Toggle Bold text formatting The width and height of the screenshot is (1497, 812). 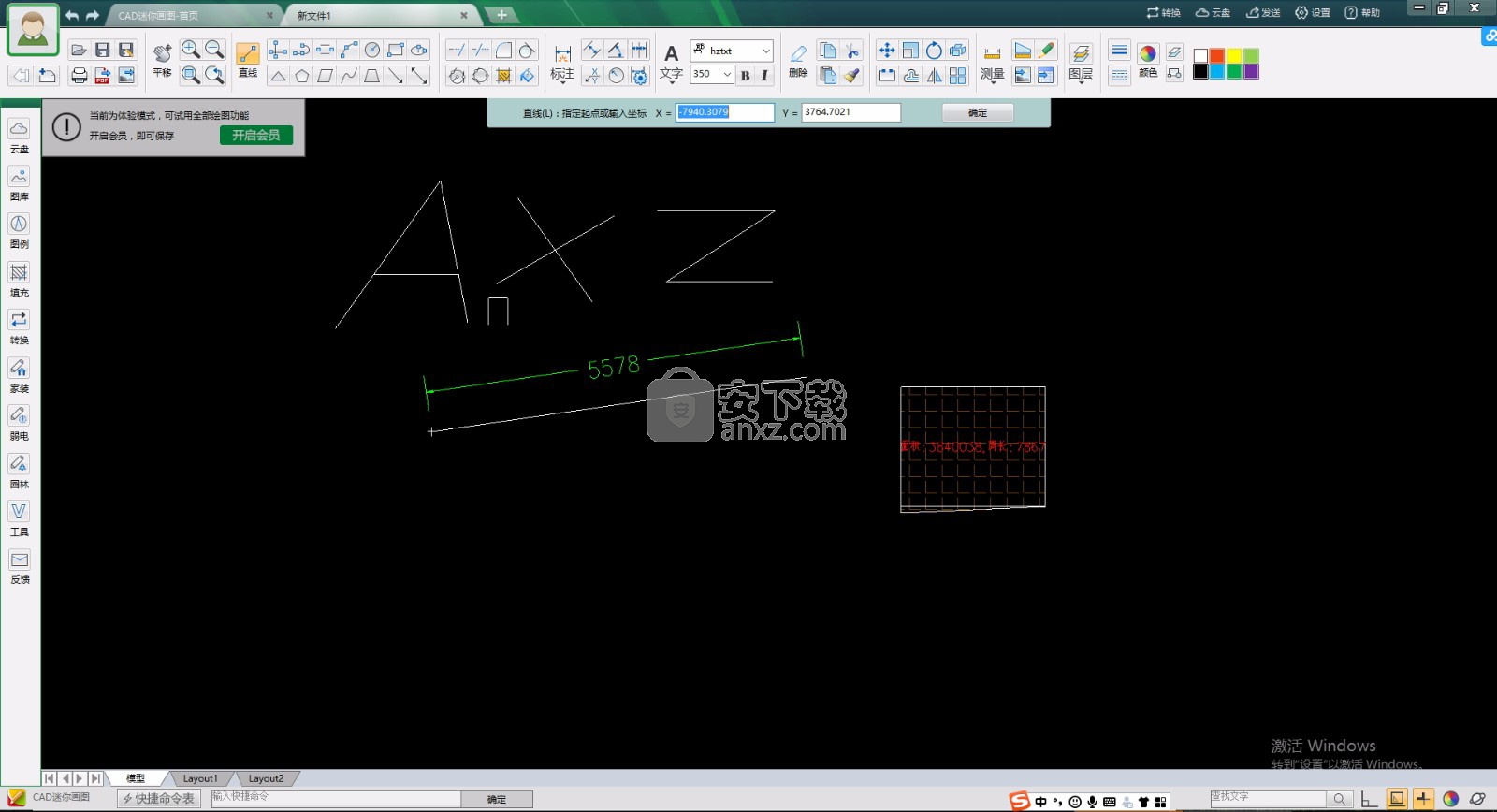click(x=745, y=76)
